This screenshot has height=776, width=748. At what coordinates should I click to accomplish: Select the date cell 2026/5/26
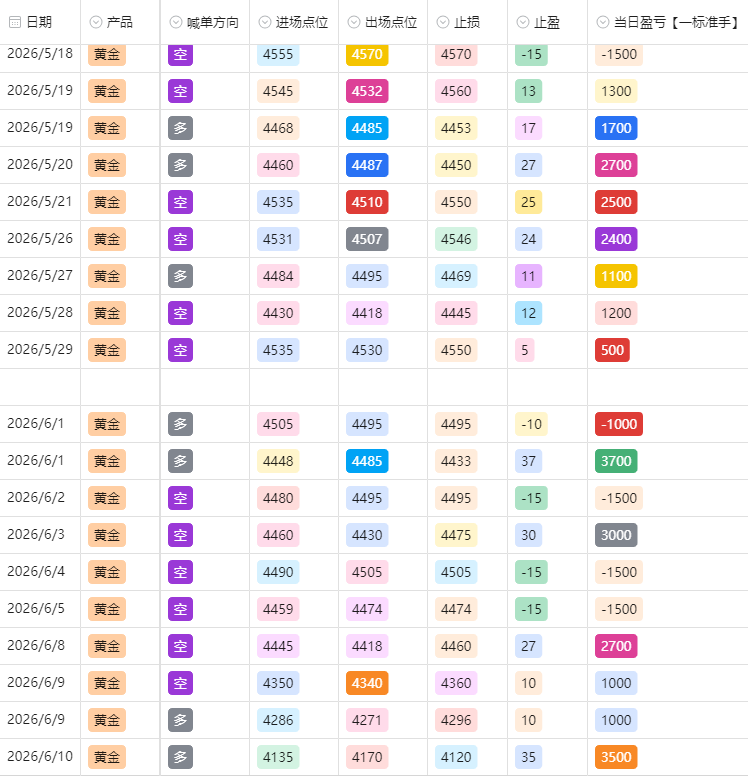point(40,239)
